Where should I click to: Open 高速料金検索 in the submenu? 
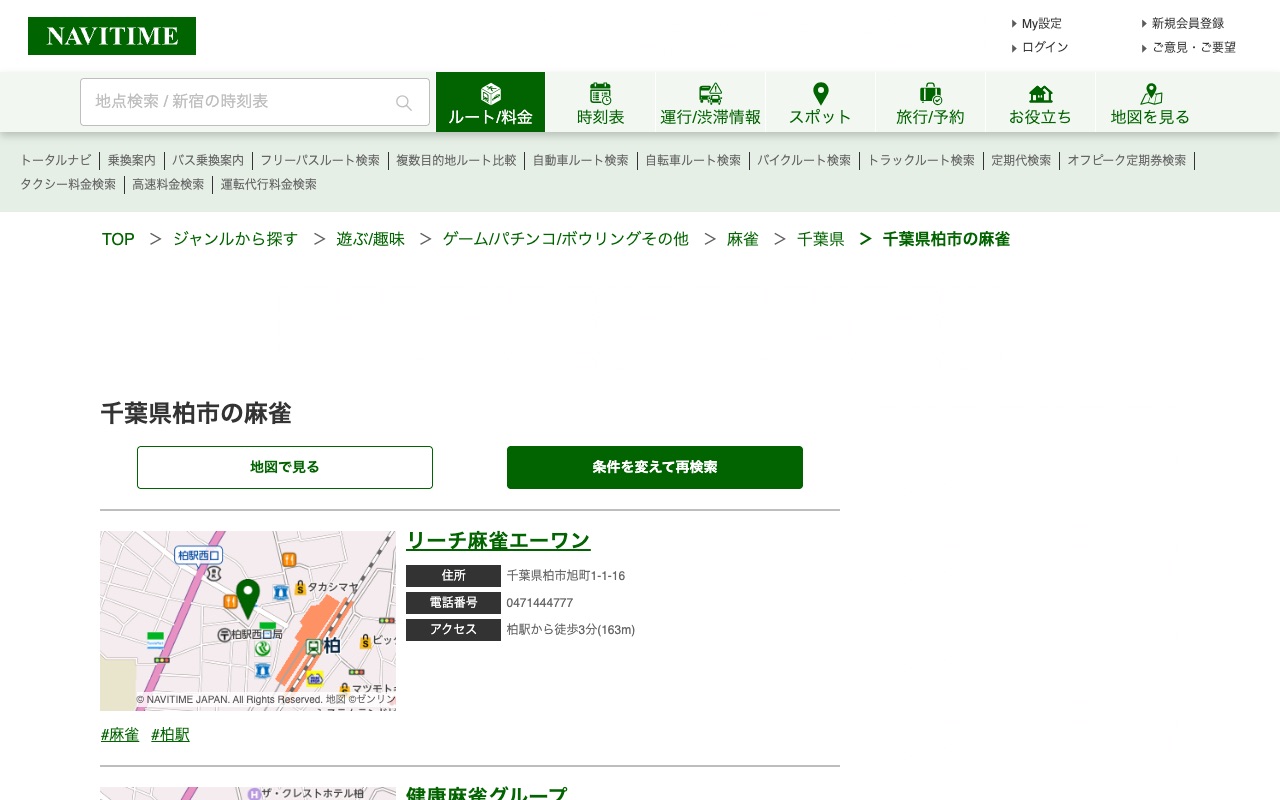pos(168,184)
